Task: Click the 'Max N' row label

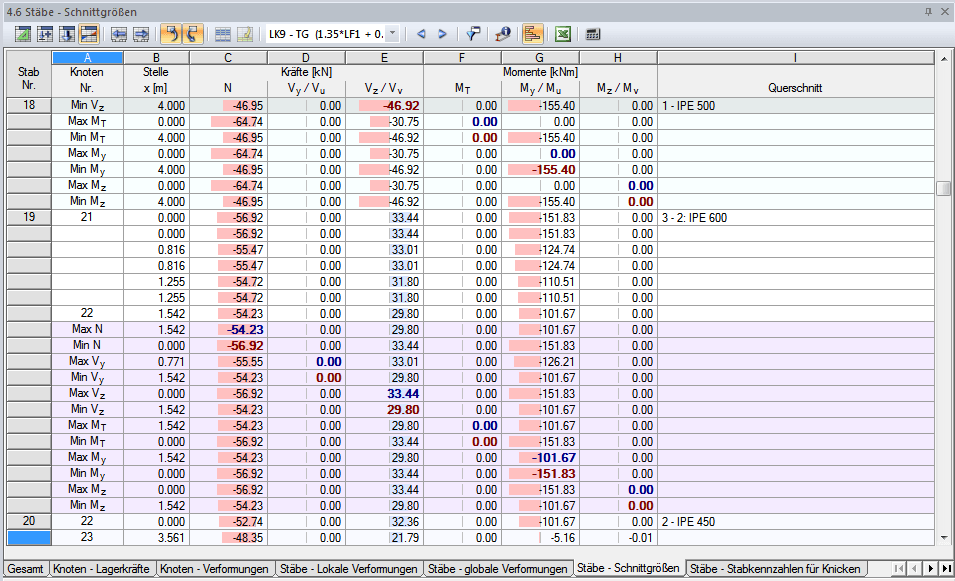Action: tap(87, 329)
